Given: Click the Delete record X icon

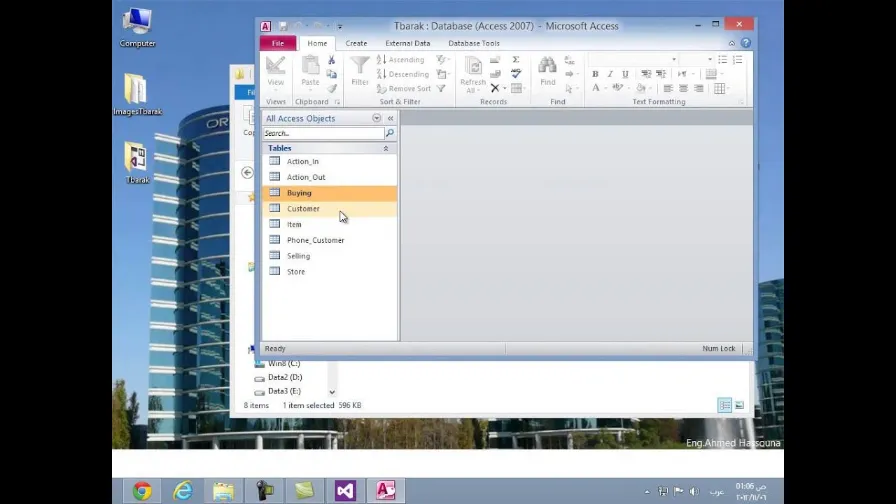Looking at the screenshot, I should [495, 89].
